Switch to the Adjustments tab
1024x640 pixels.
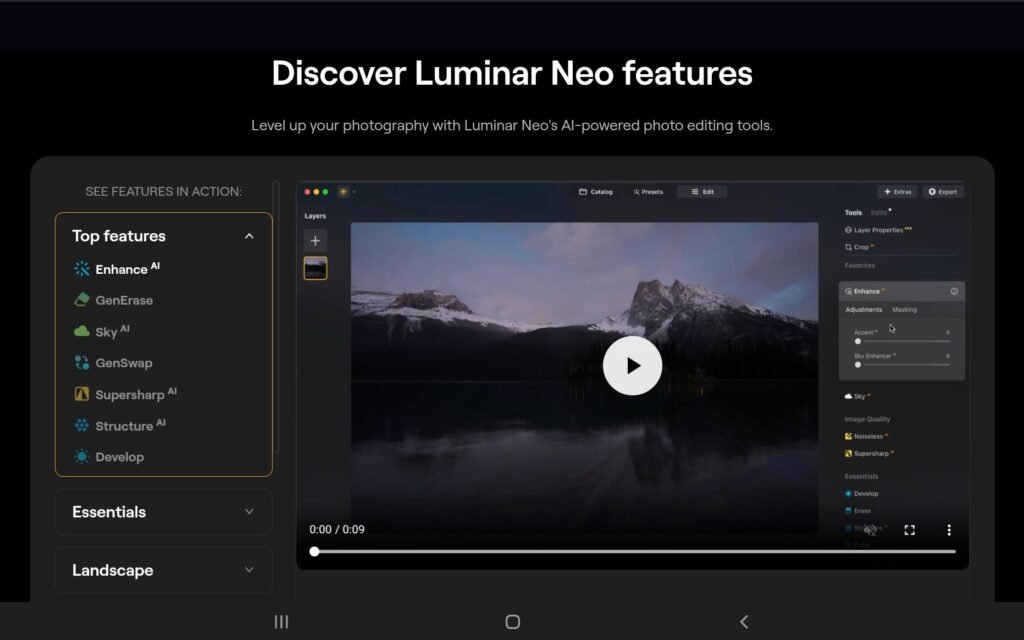[863, 310]
